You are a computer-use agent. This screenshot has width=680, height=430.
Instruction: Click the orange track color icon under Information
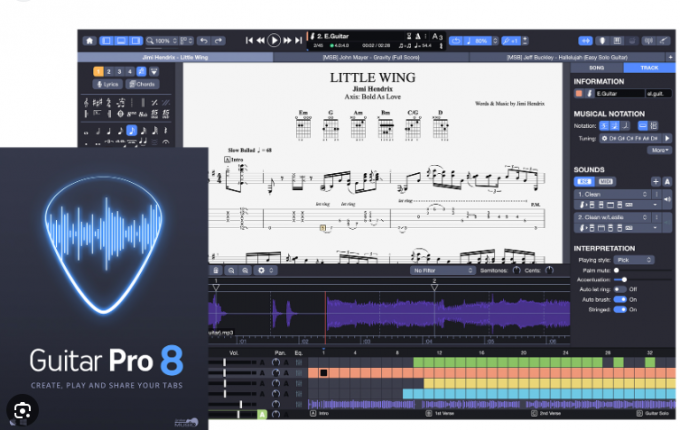point(579,93)
